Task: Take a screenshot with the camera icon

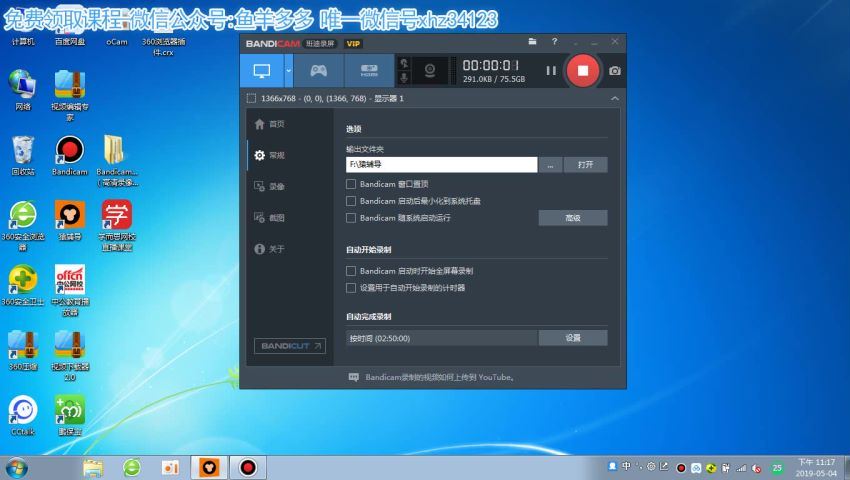Action: 615,71
